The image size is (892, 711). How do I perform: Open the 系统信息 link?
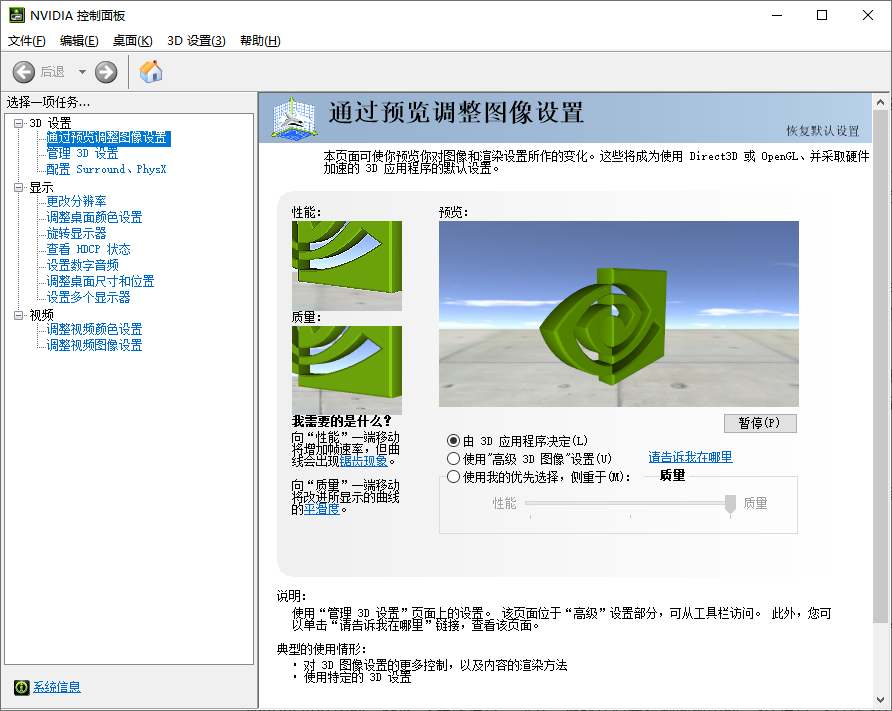point(57,687)
